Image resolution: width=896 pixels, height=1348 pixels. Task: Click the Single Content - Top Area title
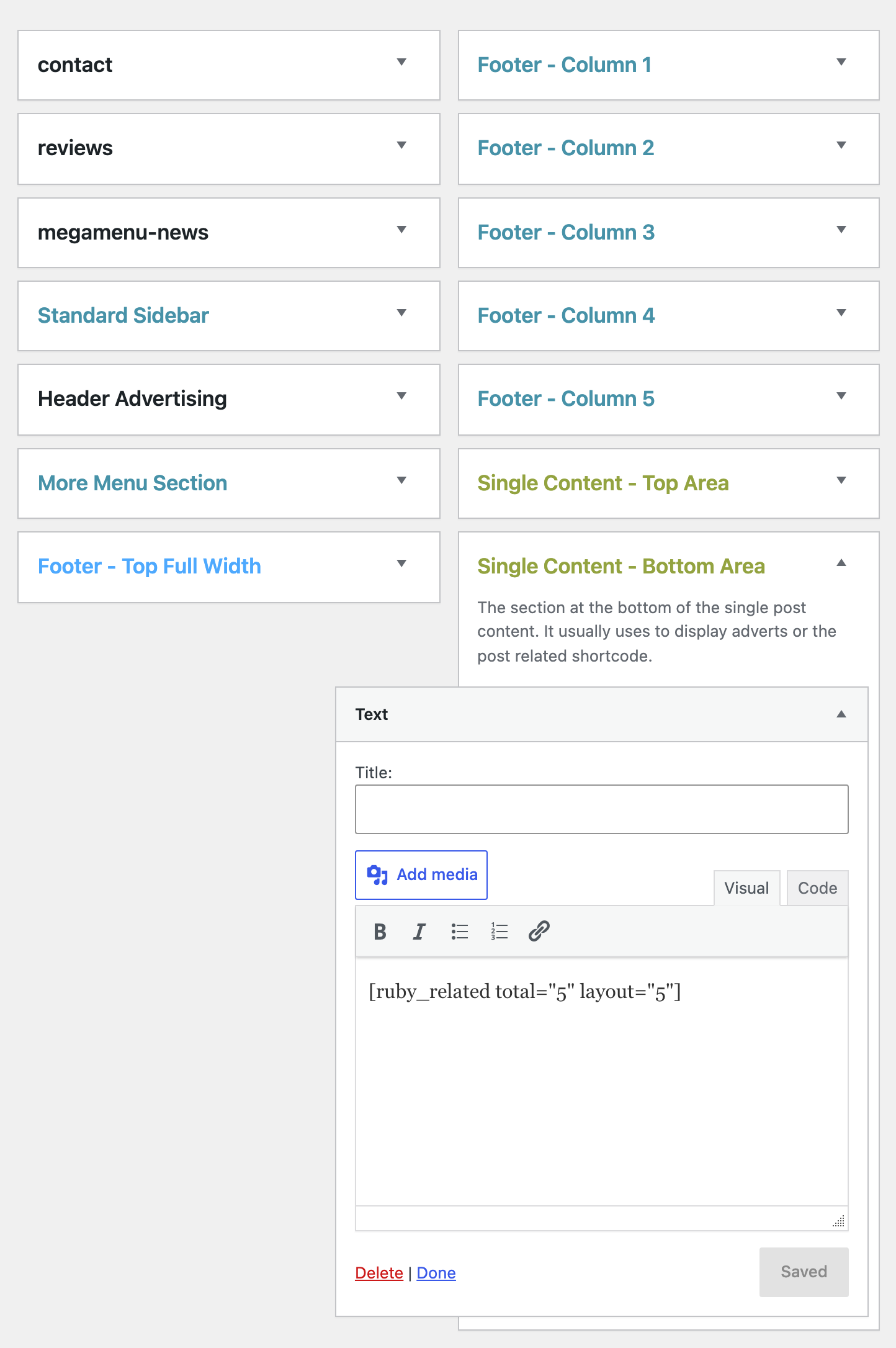(603, 483)
